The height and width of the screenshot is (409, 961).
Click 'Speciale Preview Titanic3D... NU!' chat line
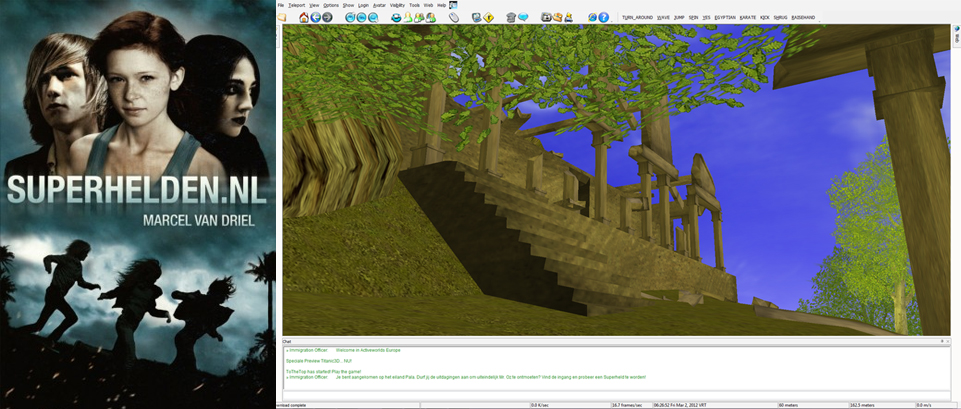[x=319, y=361]
